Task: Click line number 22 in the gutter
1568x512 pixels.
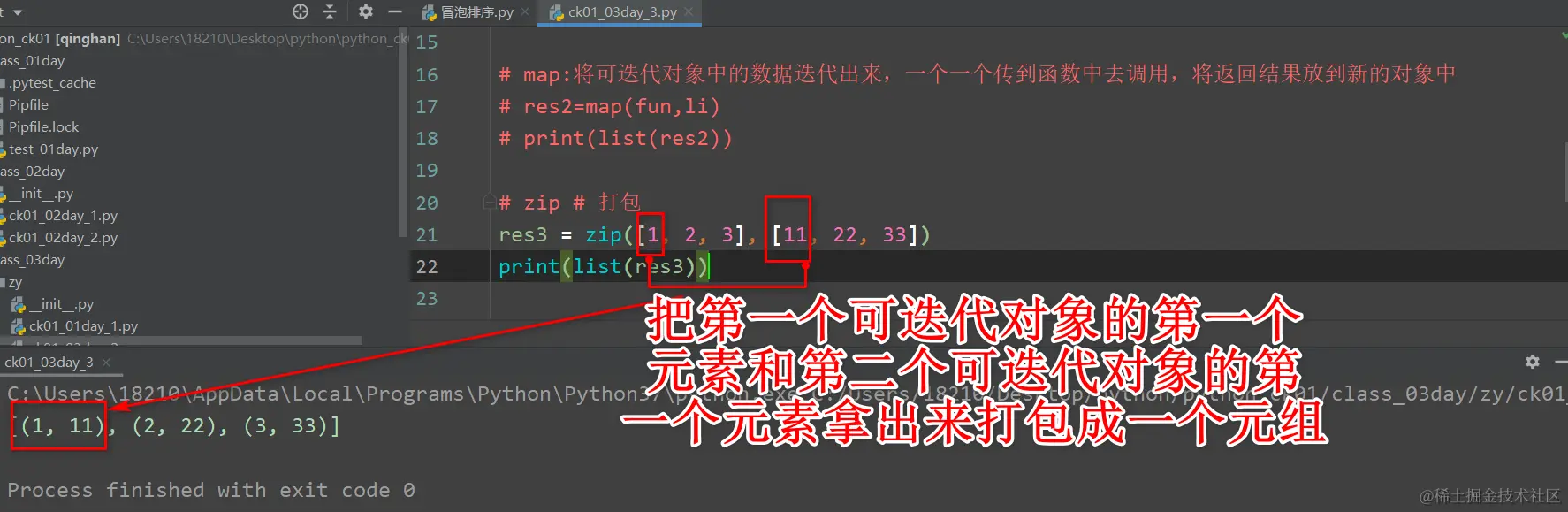Action: click(427, 267)
